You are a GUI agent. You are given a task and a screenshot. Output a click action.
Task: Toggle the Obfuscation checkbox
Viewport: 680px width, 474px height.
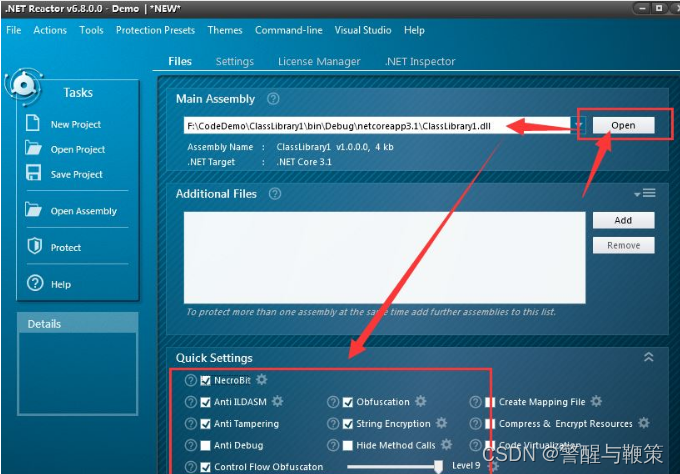tap(348, 402)
